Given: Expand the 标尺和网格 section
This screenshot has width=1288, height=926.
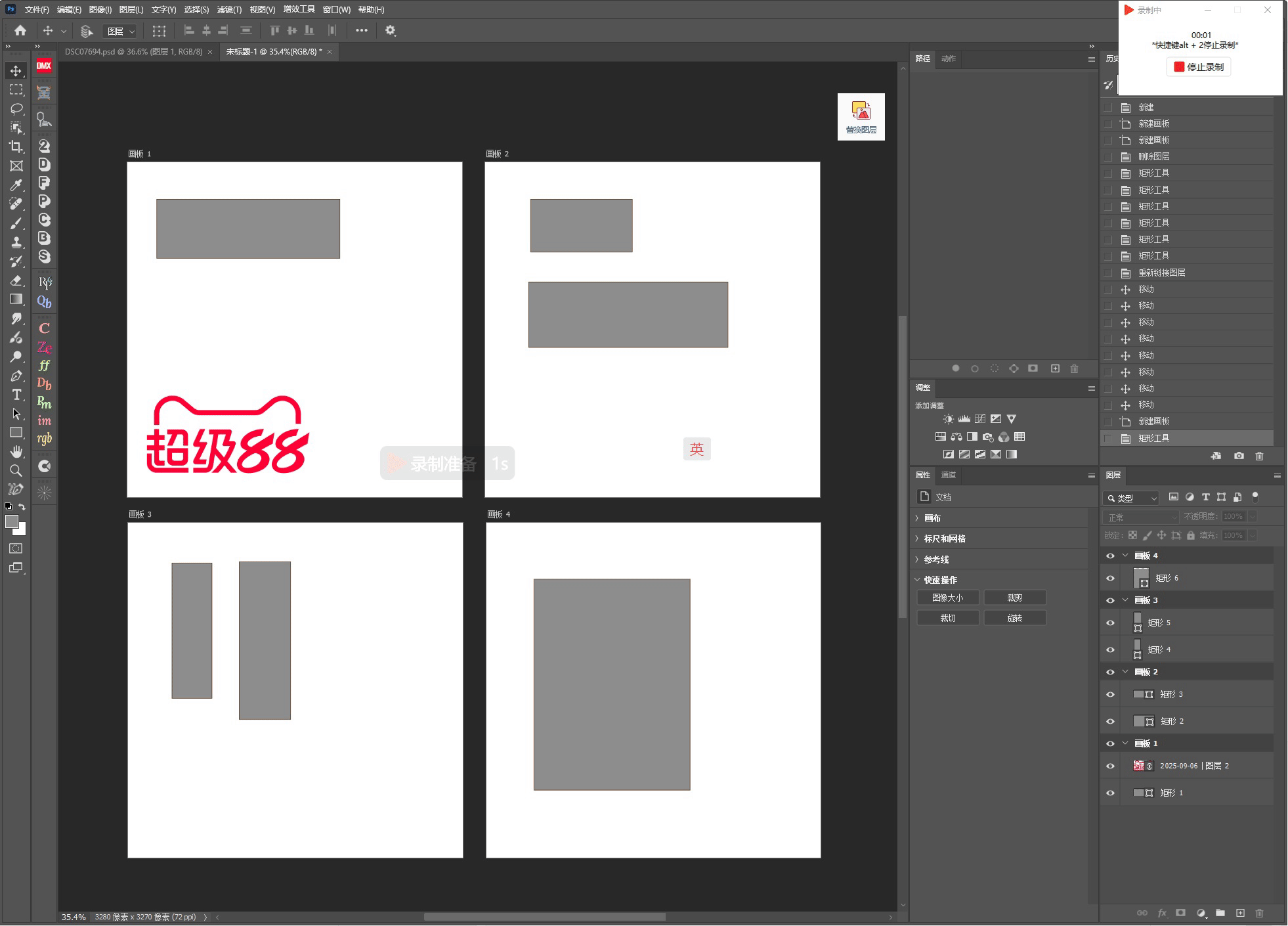Looking at the screenshot, I should click(918, 539).
